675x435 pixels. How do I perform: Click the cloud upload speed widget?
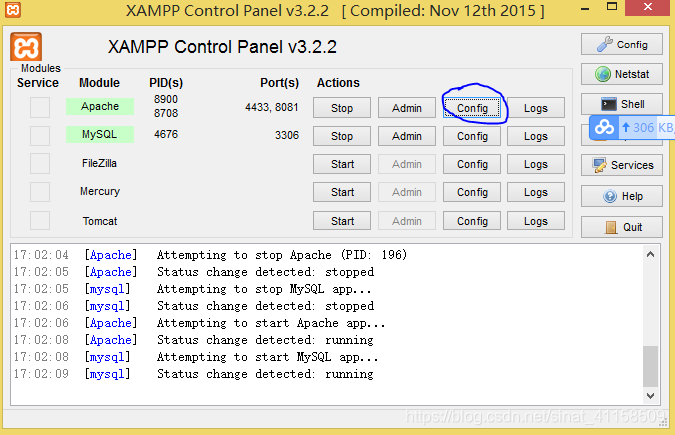click(632, 127)
